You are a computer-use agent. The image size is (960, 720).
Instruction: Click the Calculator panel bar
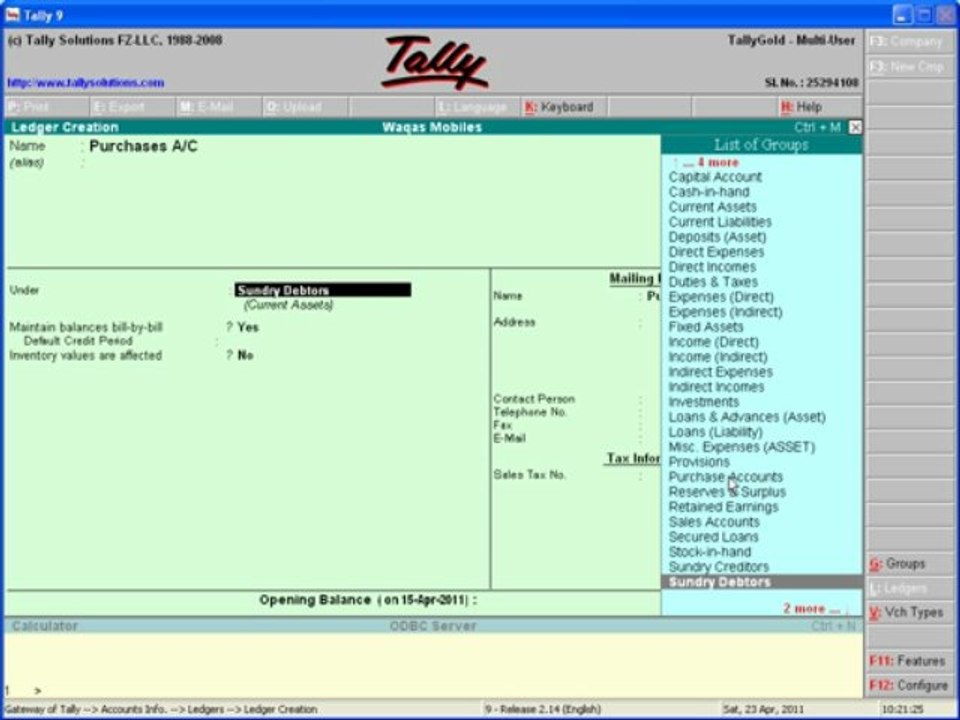(x=433, y=626)
